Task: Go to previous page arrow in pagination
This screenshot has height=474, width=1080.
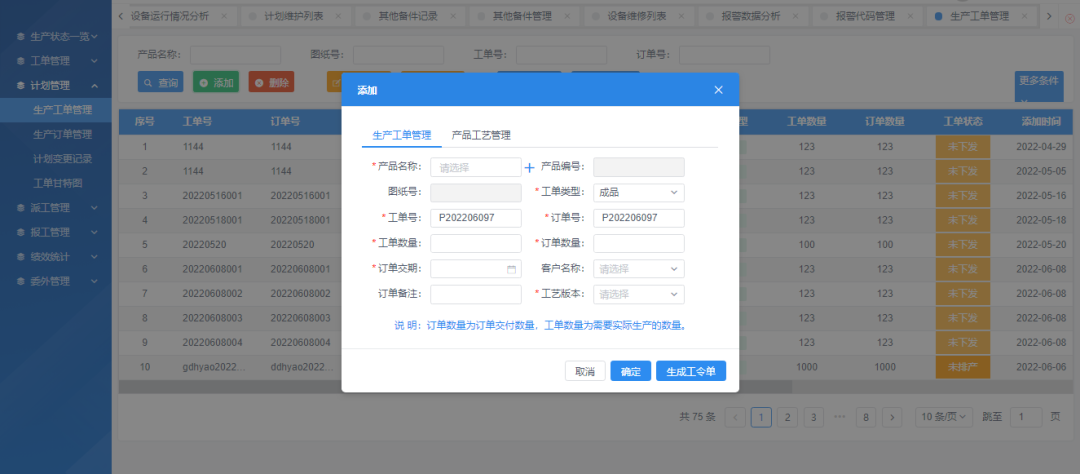Action: [736, 417]
